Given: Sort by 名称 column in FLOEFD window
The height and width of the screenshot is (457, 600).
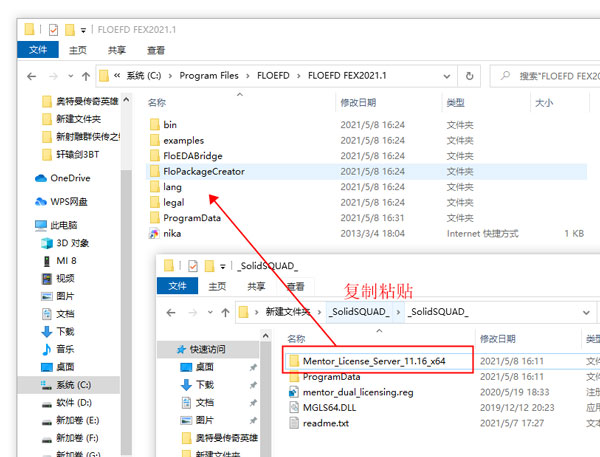Looking at the screenshot, I should [x=157, y=103].
